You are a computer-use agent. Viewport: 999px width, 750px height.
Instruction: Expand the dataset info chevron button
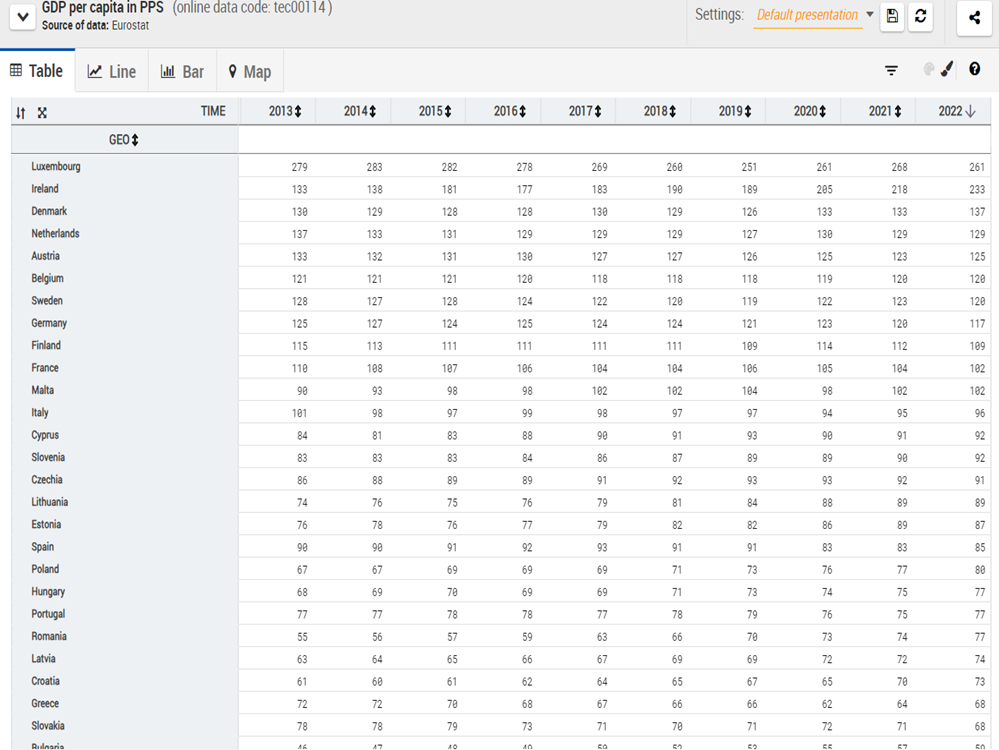23,16
